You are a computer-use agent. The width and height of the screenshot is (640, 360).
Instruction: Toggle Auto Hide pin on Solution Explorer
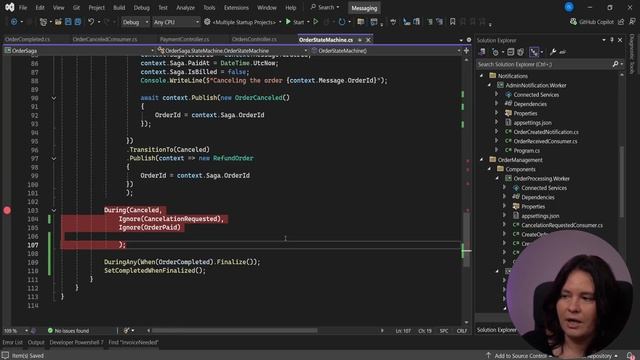tap(612, 40)
